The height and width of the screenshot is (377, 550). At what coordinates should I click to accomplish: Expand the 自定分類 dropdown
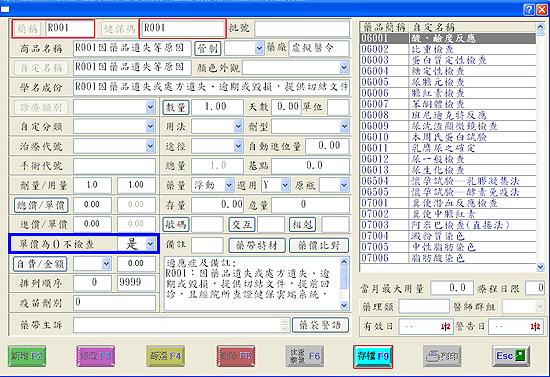point(150,126)
